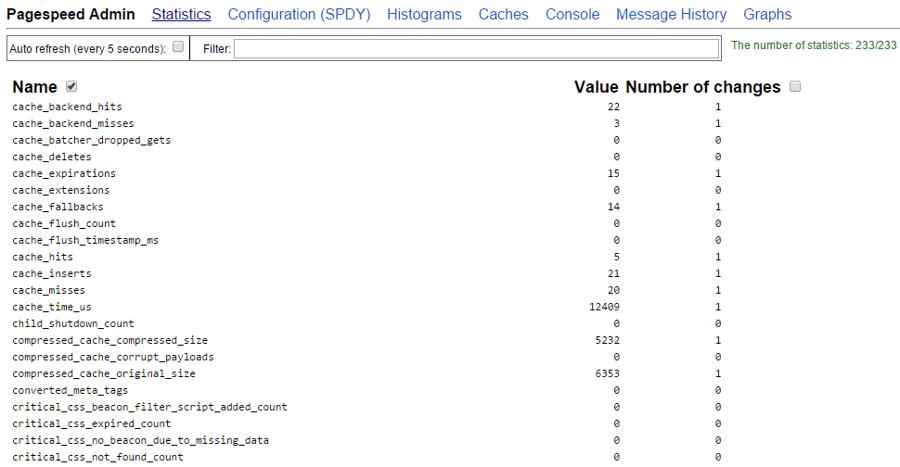Click the value 6353 for original size
The width and height of the screenshot is (900, 467).
[607, 373]
